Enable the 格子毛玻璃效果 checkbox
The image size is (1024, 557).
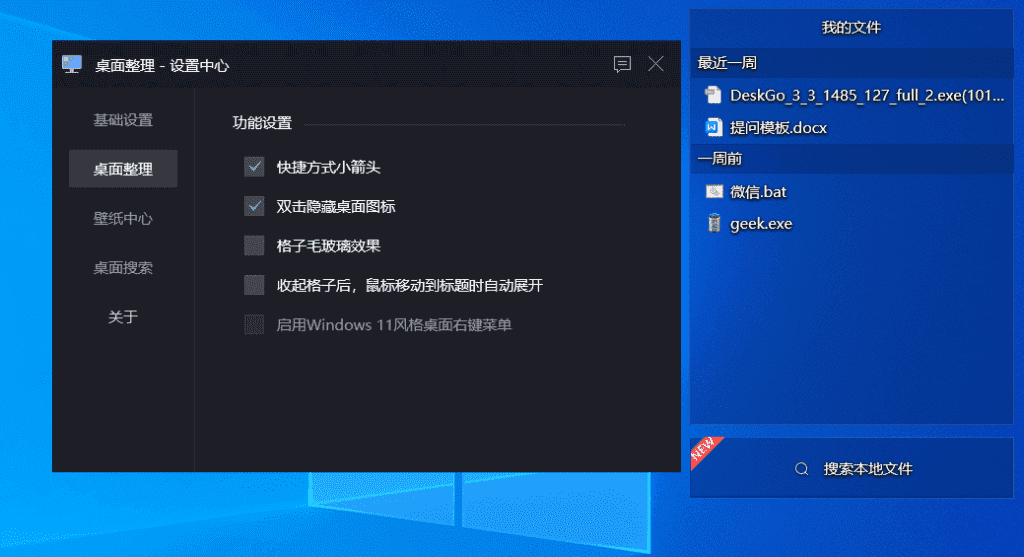point(254,246)
